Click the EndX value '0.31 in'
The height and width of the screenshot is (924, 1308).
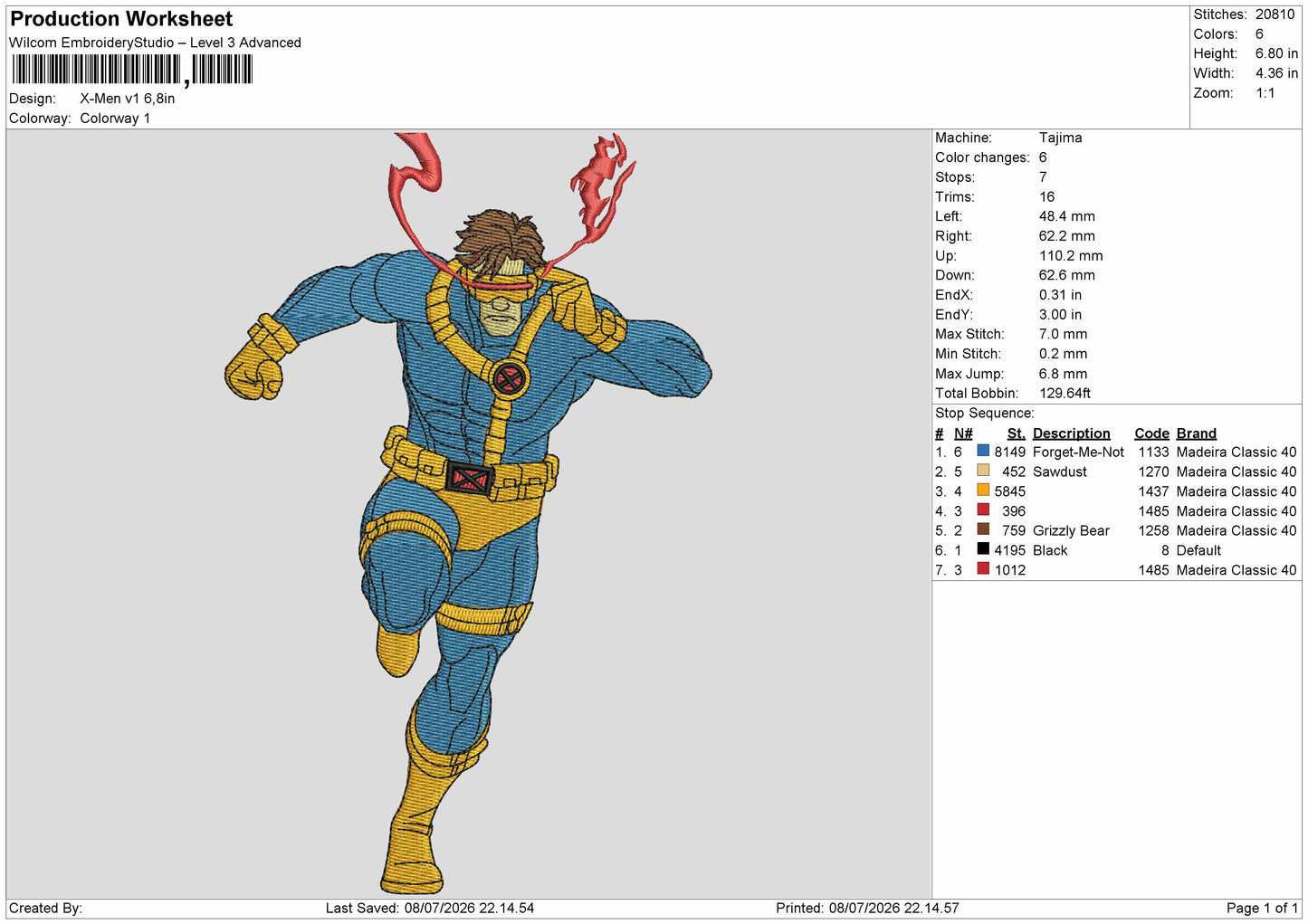[x=1060, y=295]
